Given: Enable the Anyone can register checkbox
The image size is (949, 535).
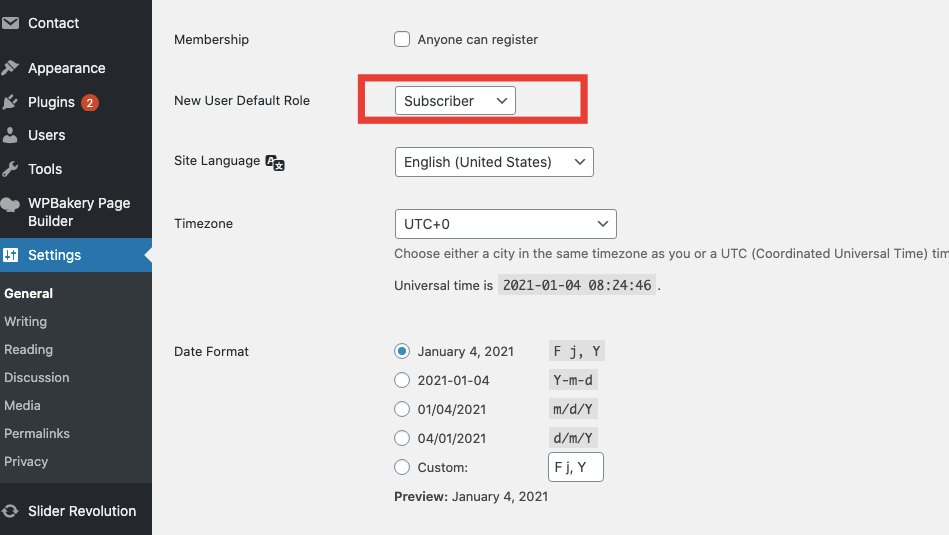Looking at the screenshot, I should (402, 40).
